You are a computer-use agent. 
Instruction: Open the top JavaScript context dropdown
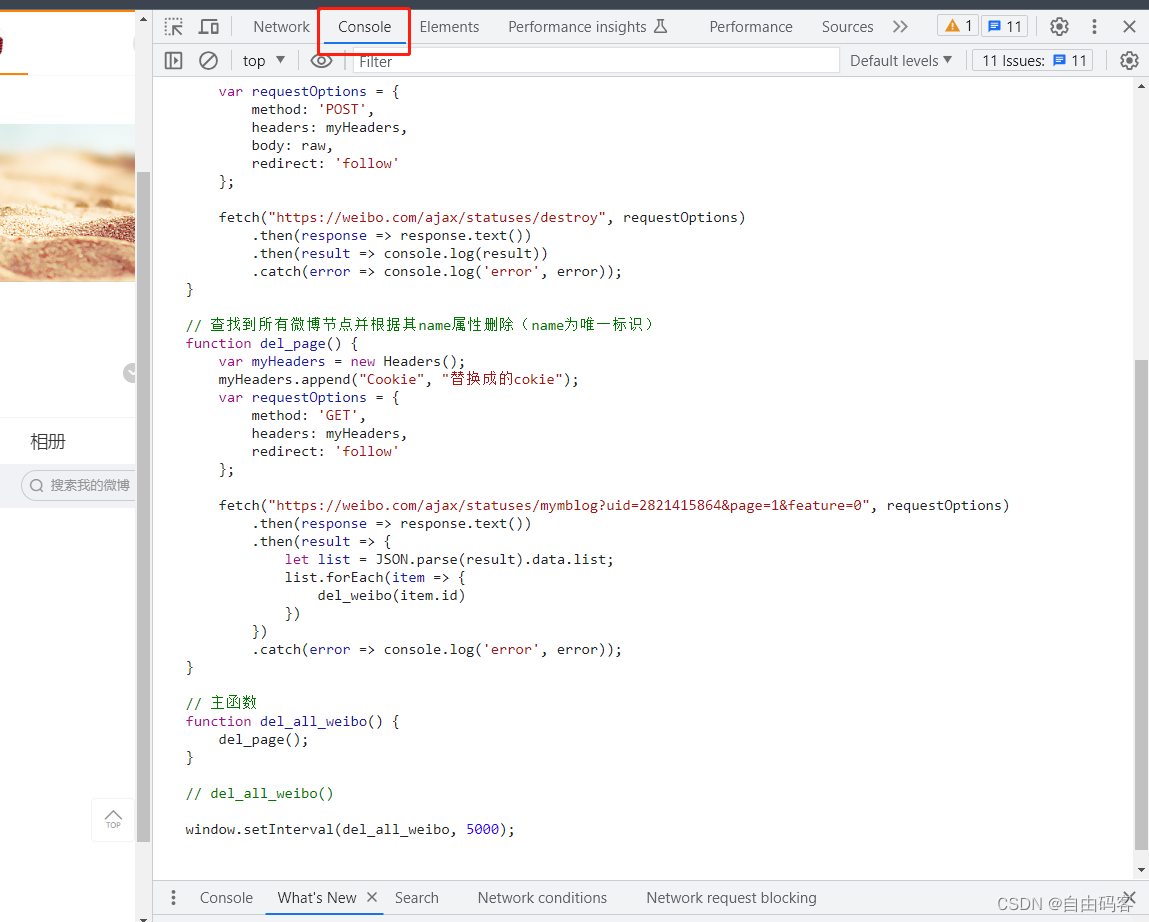[264, 61]
